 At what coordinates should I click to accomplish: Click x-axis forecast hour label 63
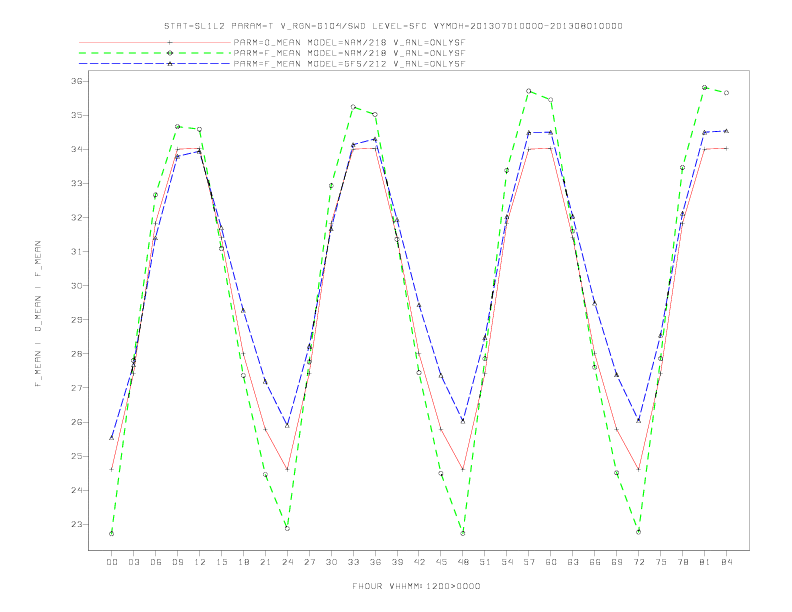tap(573, 562)
